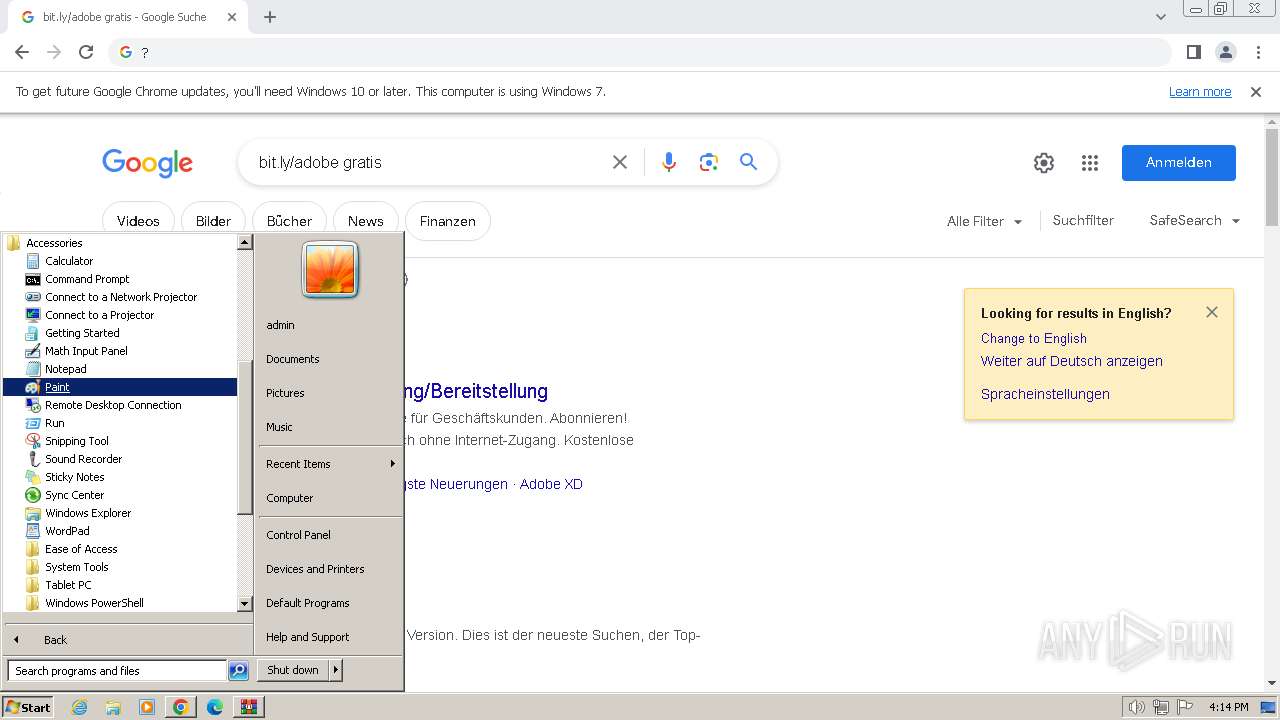
Task: Launch Sticky Notes
Action: (74, 477)
